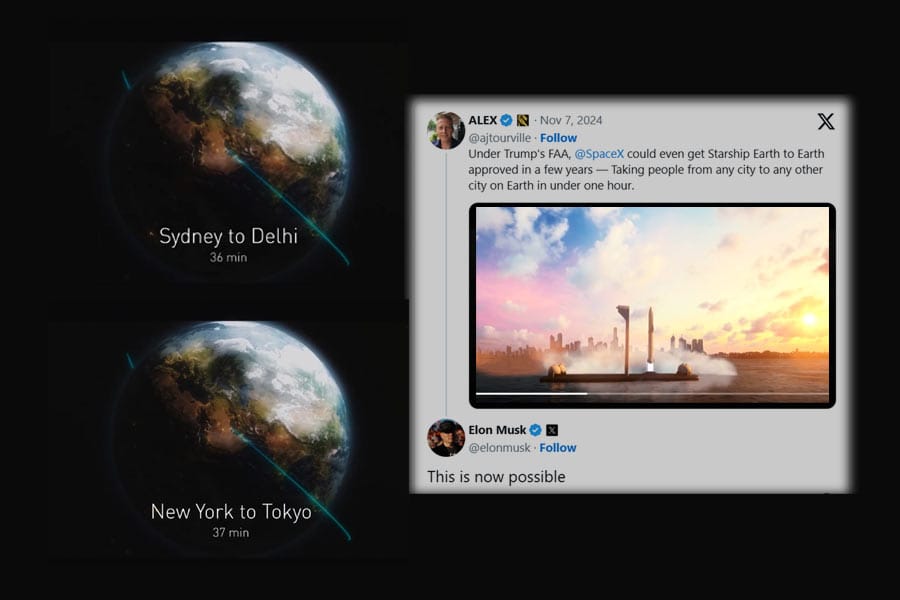This screenshot has height=600, width=900.
Task: Click the @elonmusk handle
Action: click(500, 447)
